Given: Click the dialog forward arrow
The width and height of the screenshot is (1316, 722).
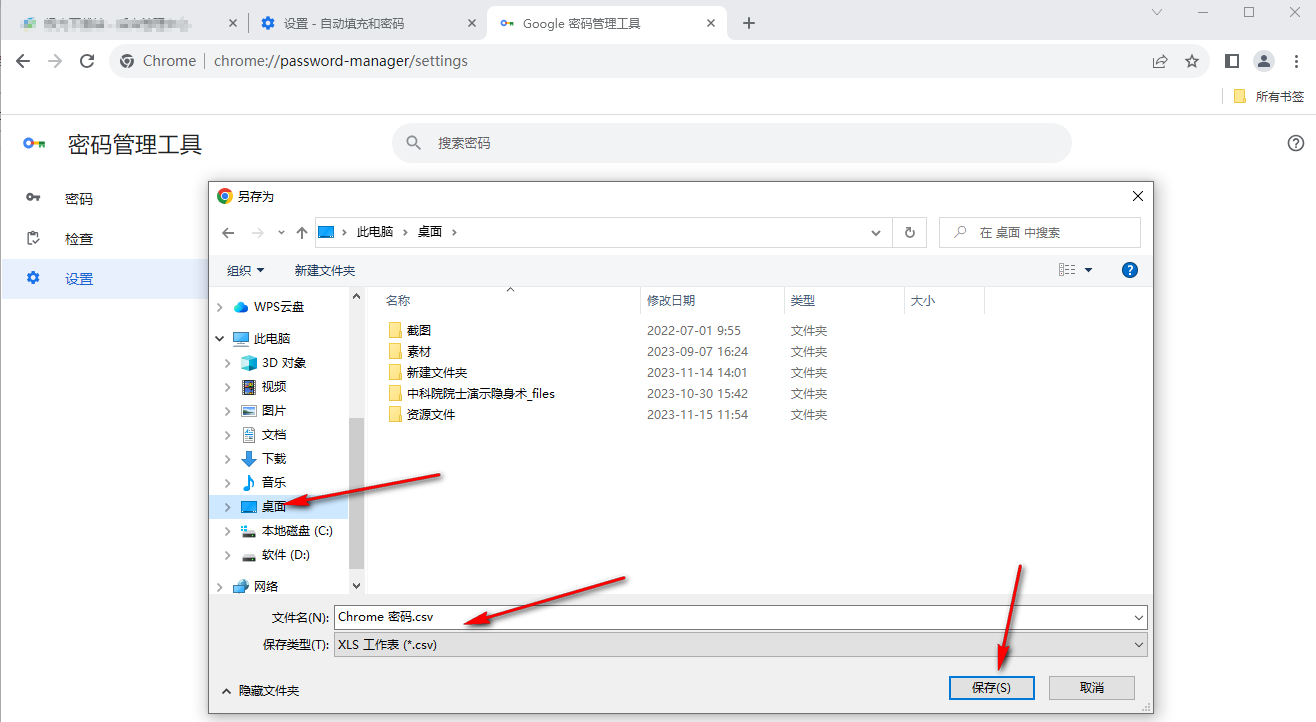Looking at the screenshot, I should [258, 232].
